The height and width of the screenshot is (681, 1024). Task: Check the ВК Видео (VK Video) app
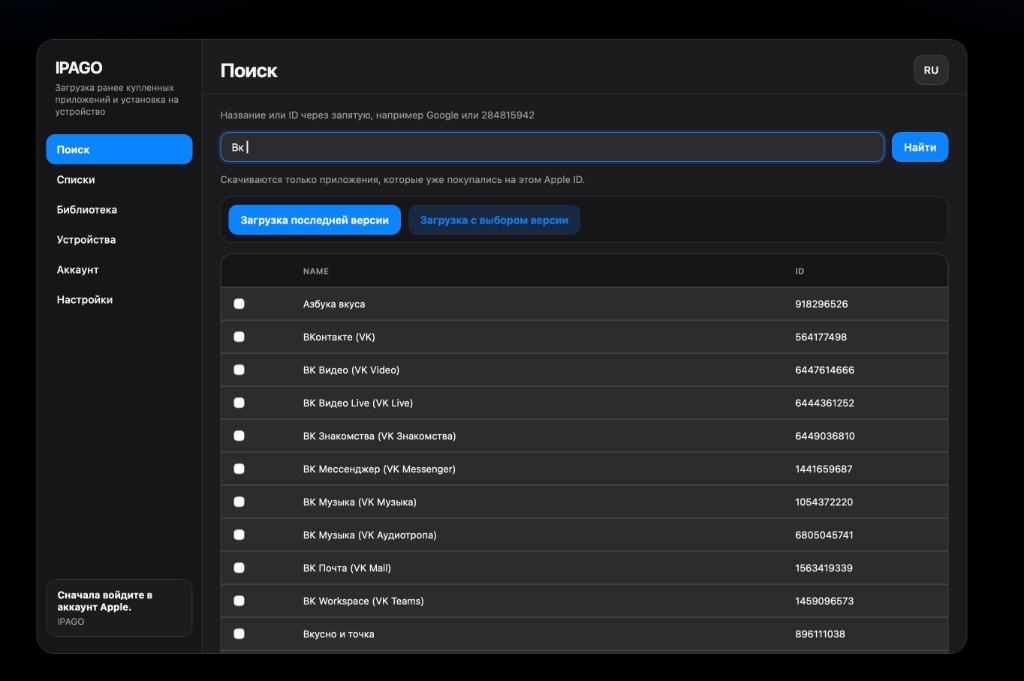(x=239, y=370)
